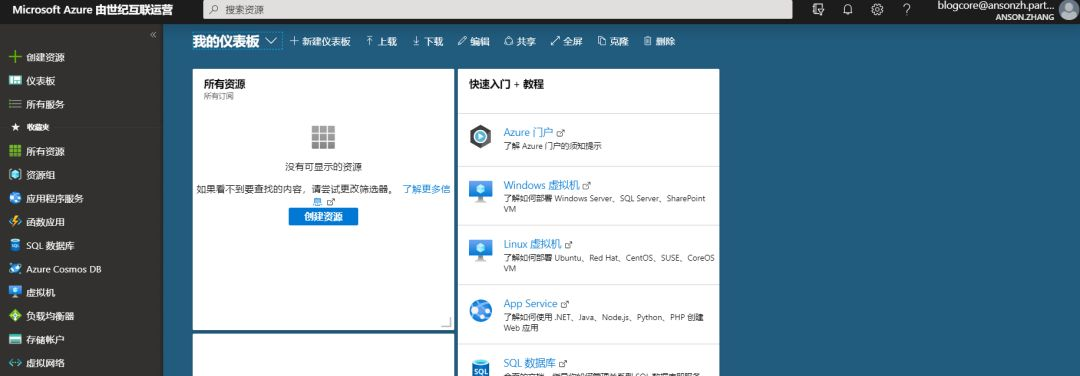
Task: Open the help question mark
Action: [906, 10]
